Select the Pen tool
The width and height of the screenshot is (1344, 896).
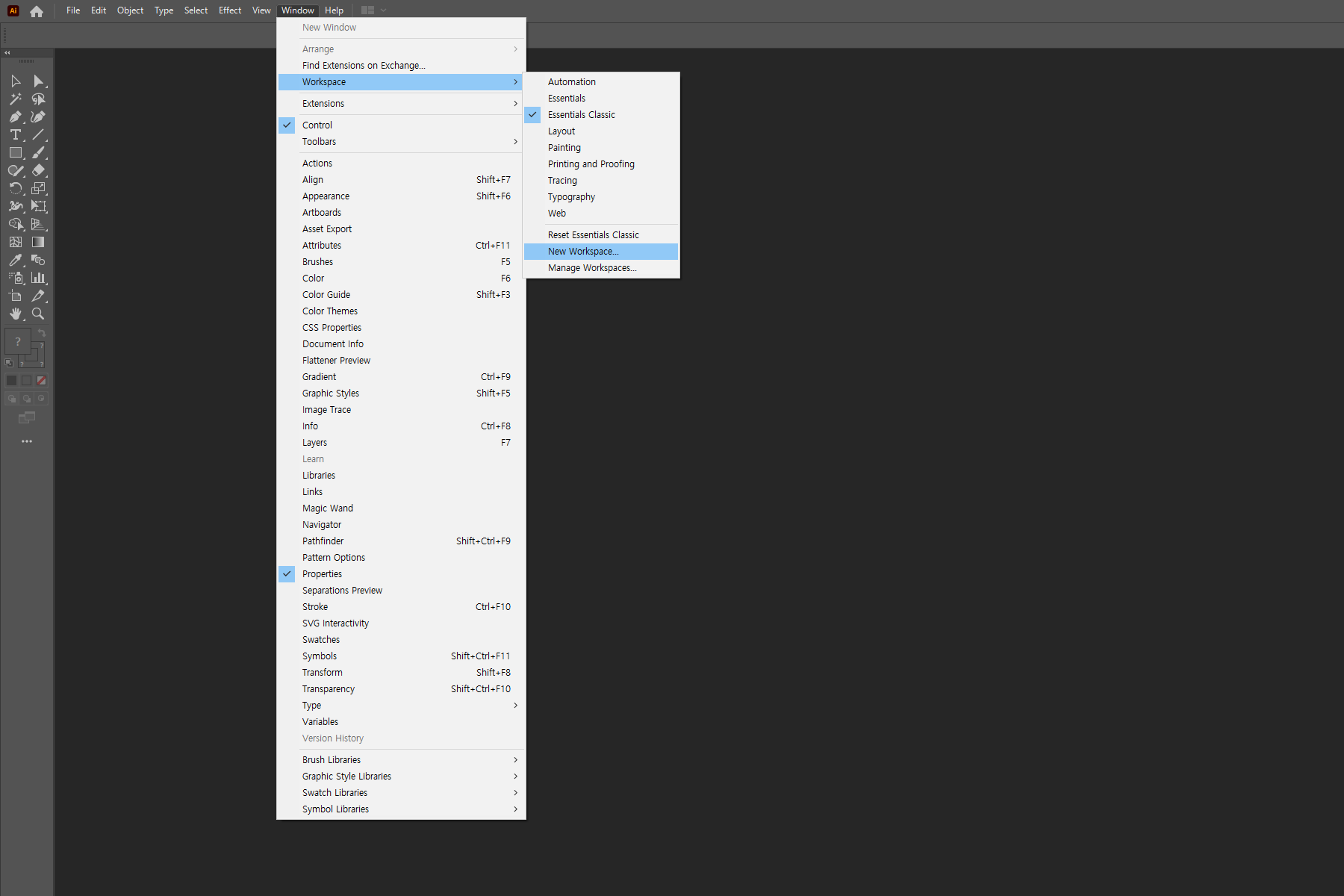tap(16, 116)
